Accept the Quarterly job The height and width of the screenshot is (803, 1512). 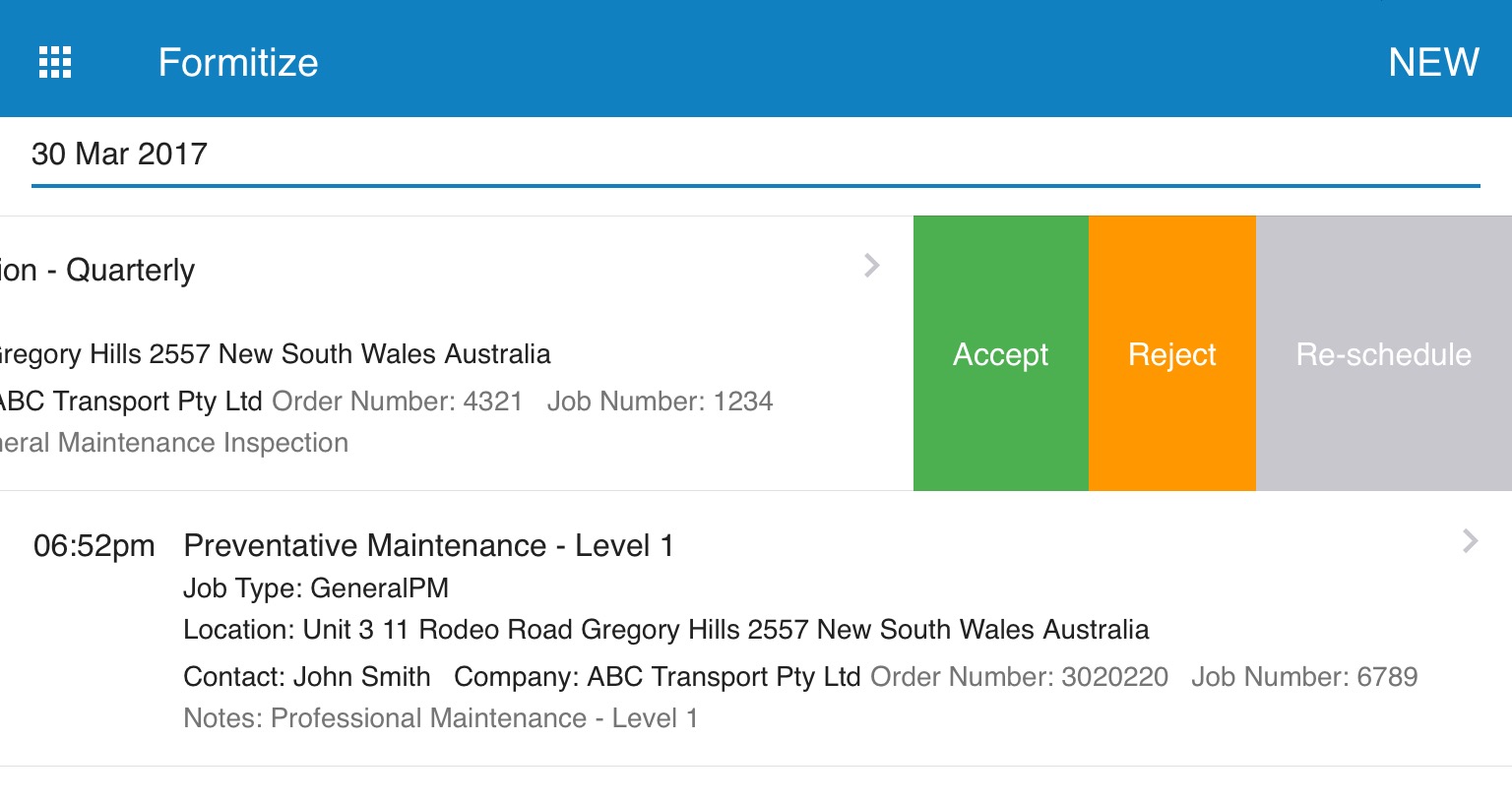[1001, 353]
